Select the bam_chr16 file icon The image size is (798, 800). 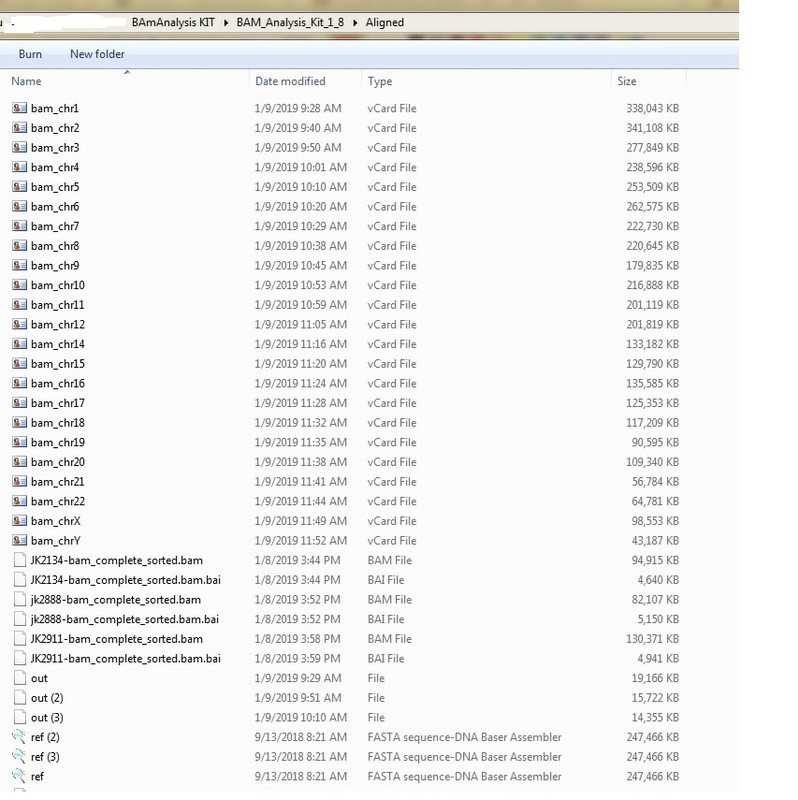coord(19,383)
